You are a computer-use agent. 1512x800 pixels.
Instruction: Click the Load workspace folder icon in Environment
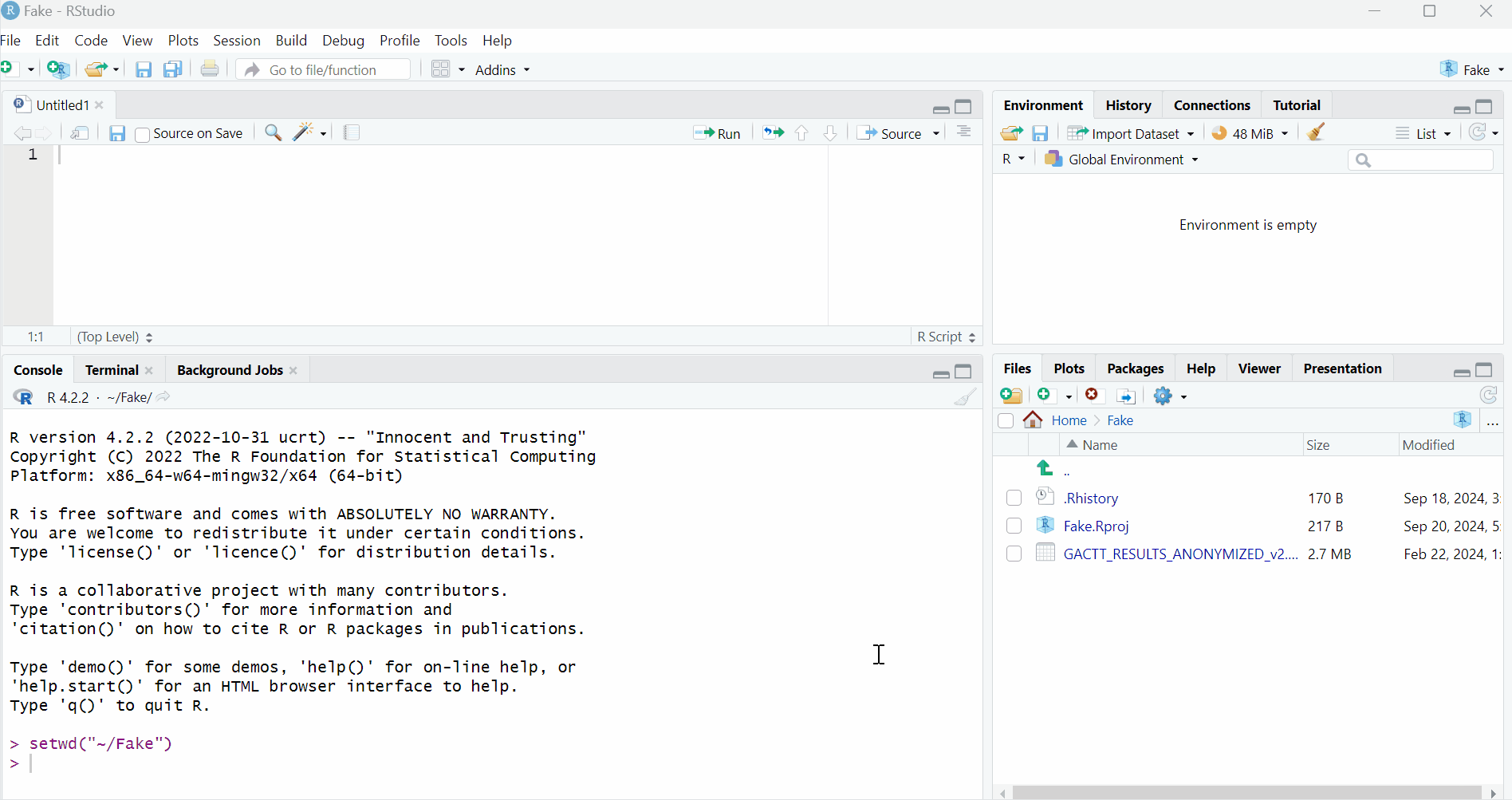(1012, 133)
